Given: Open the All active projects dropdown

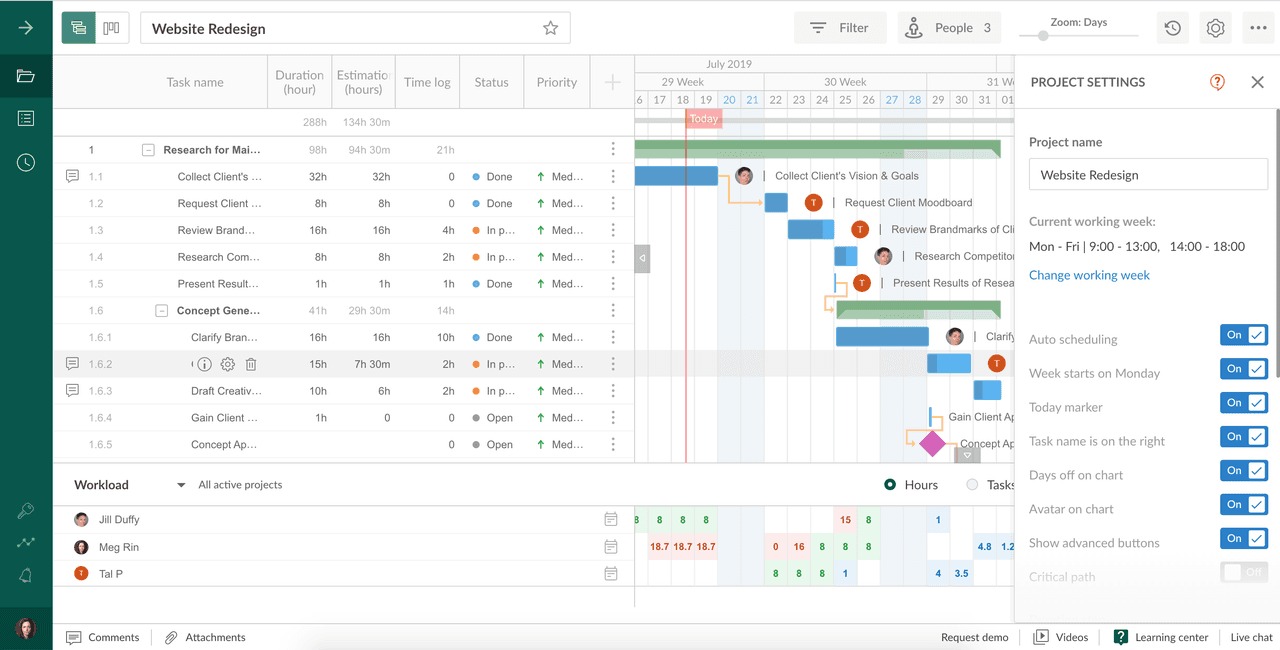Looking at the screenshot, I should coord(181,485).
